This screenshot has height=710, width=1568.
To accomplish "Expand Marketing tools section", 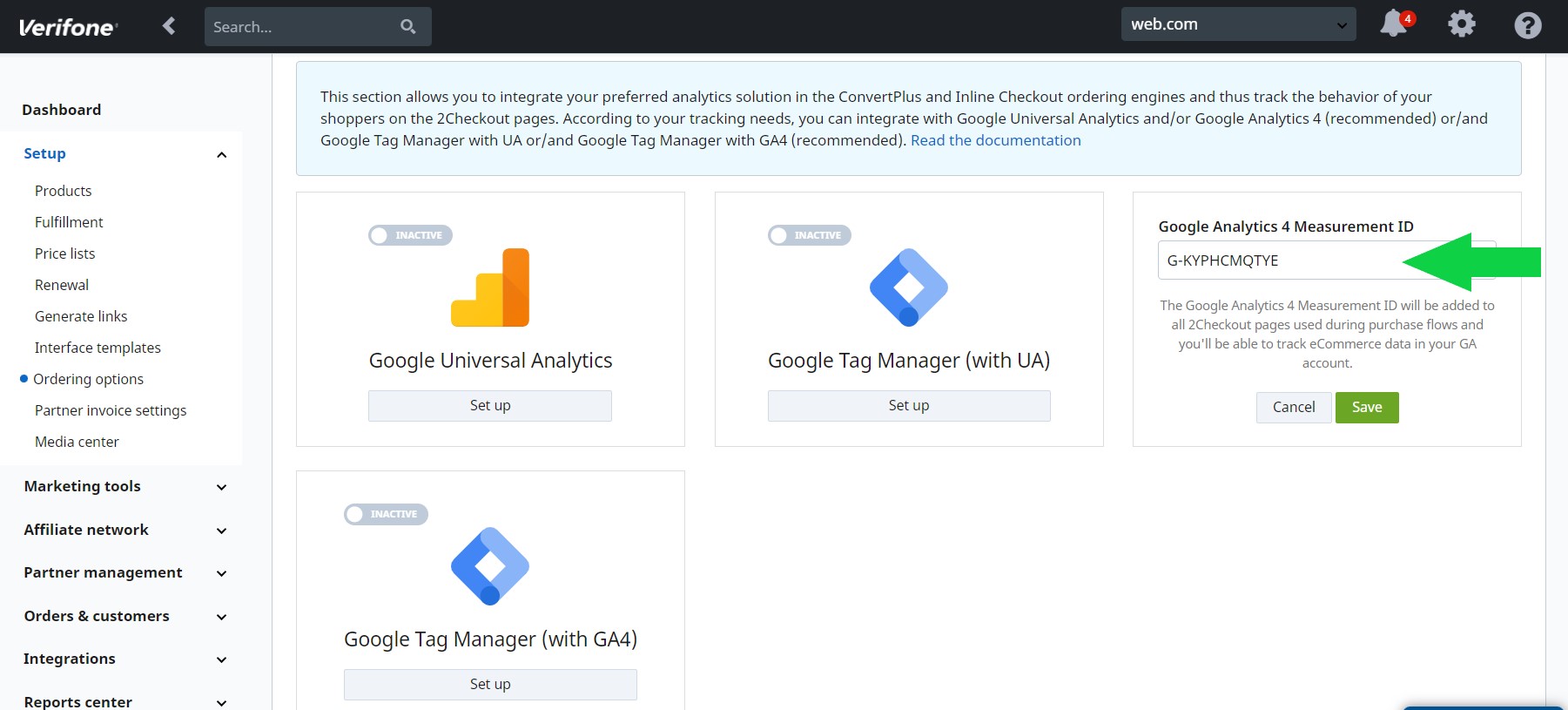I will (x=221, y=488).
